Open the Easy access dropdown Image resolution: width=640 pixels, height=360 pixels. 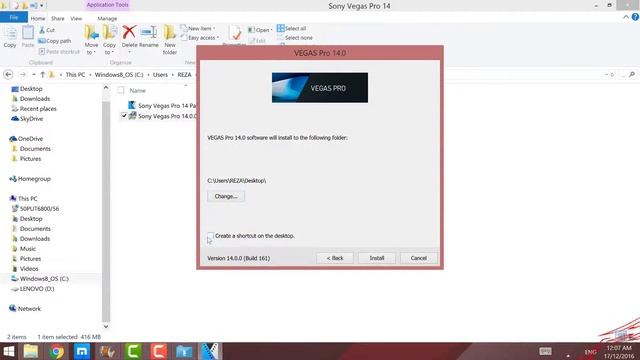pos(200,38)
